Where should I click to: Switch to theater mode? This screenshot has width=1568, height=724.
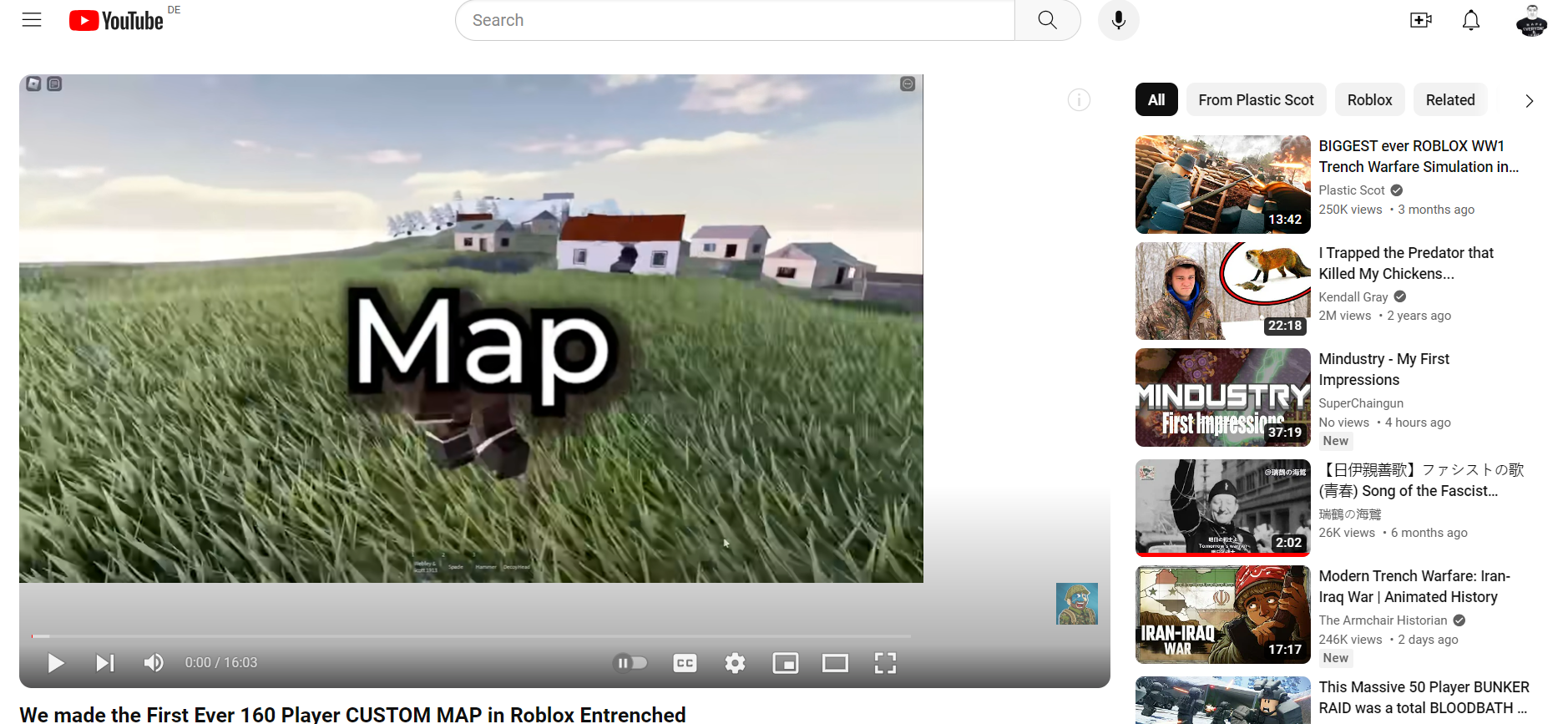click(835, 663)
